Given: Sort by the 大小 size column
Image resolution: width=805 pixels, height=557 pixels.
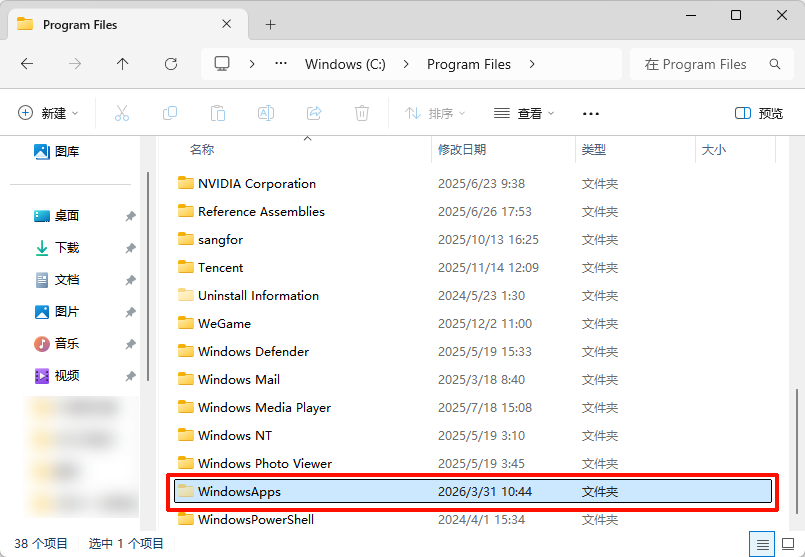Looking at the screenshot, I should point(714,149).
